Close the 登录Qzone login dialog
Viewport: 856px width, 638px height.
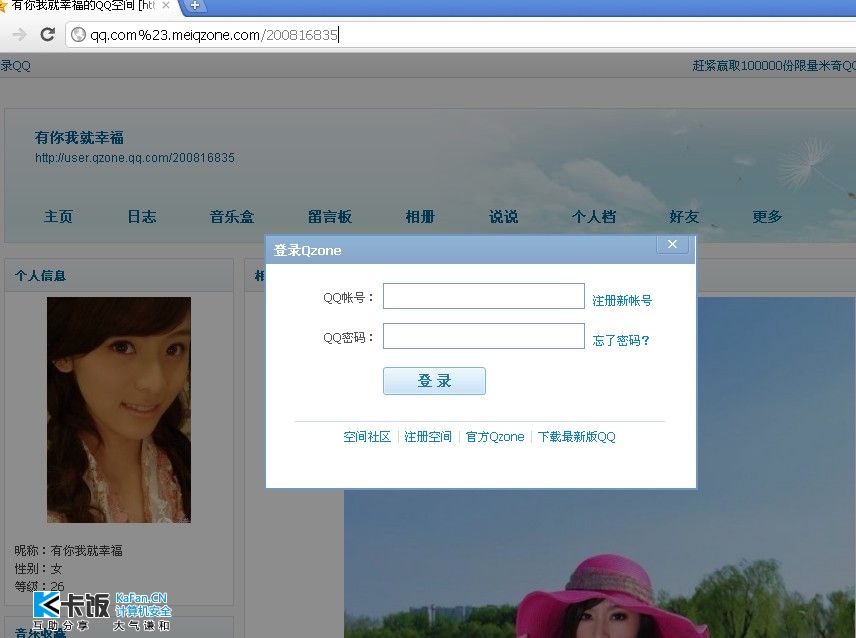click(x=672, y=245)
